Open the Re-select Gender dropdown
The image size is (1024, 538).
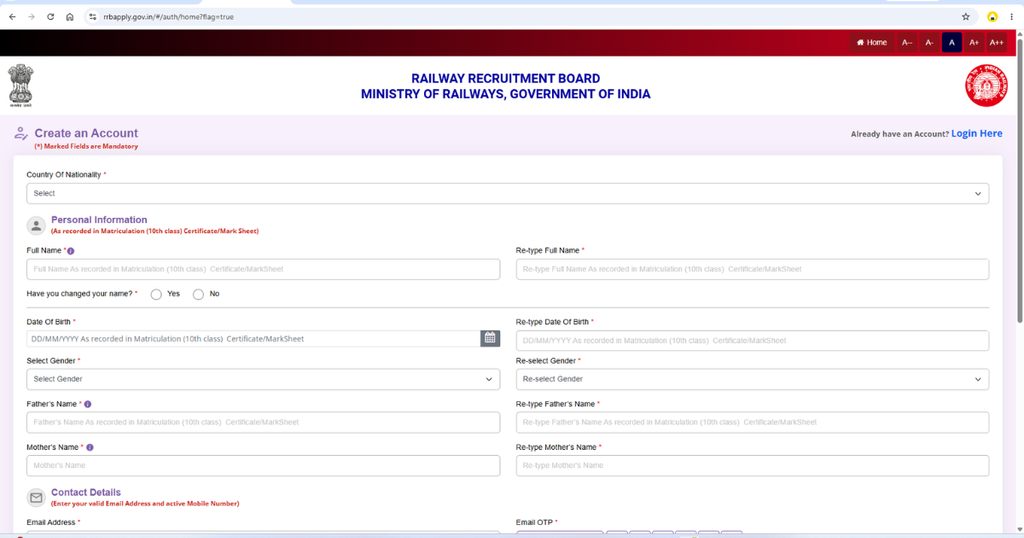[x=752, y=379]
